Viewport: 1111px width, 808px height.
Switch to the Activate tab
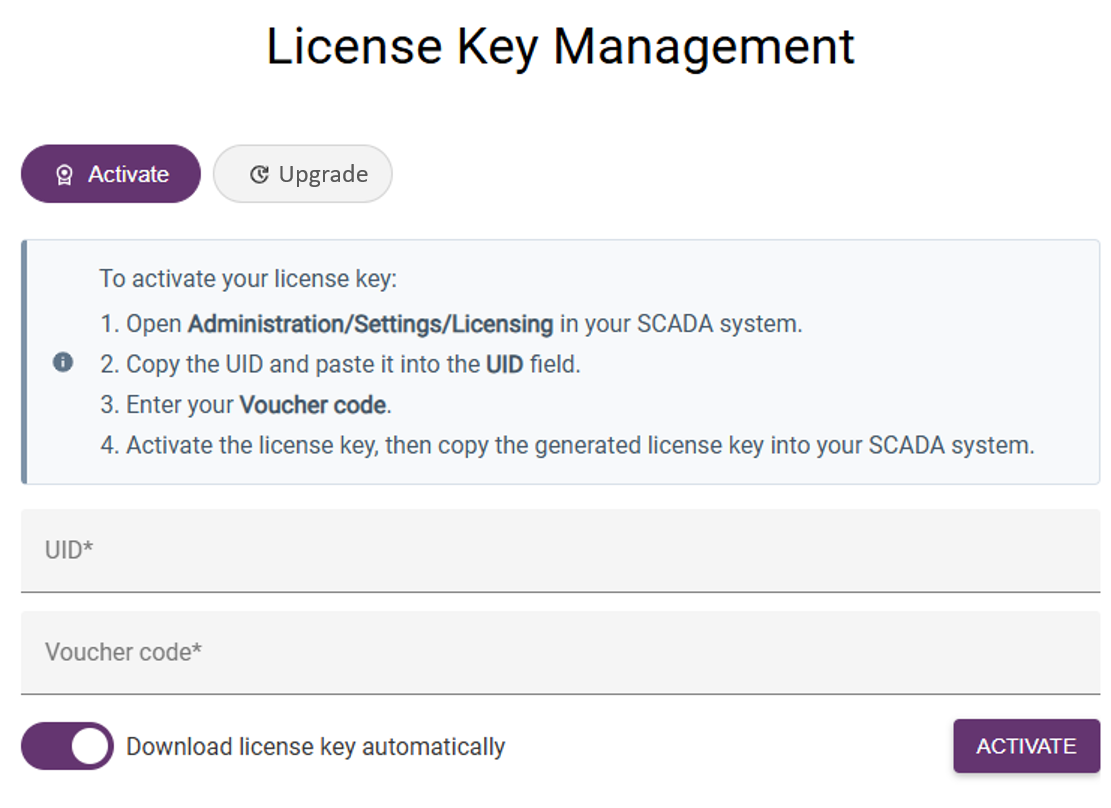coord(111,174)
